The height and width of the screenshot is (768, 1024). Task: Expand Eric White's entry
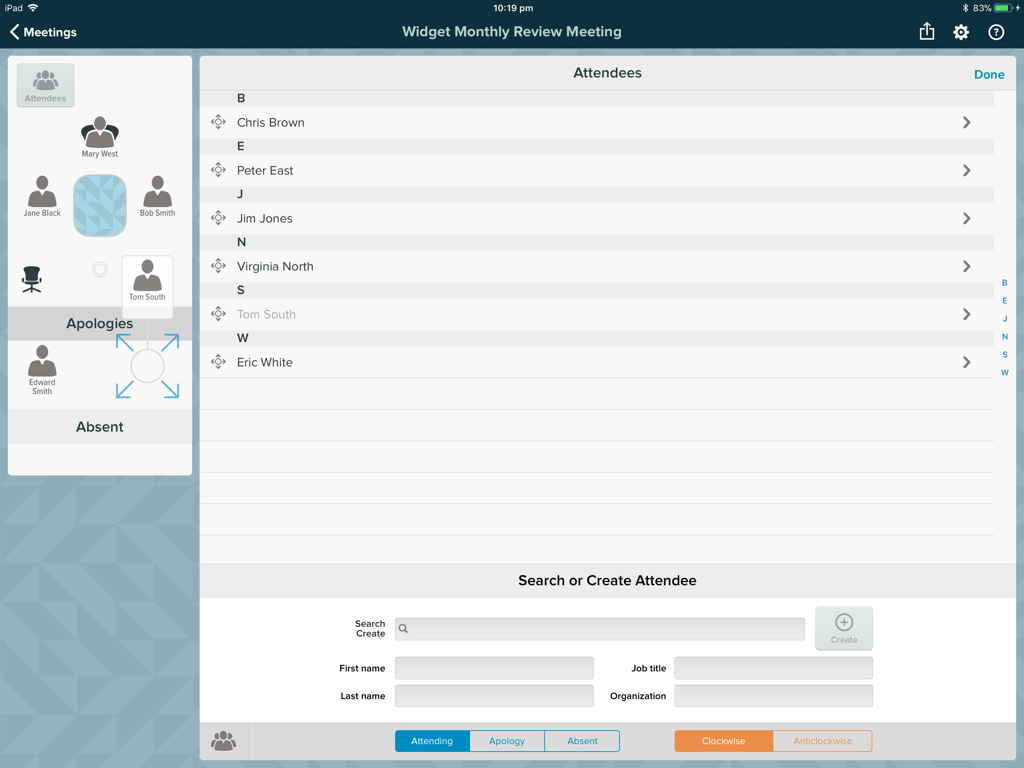966,362
